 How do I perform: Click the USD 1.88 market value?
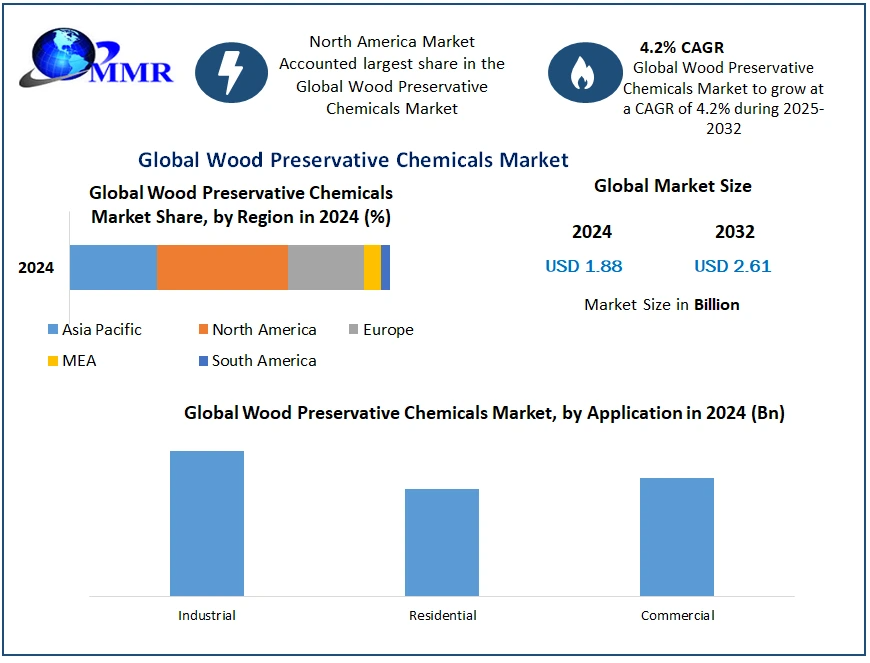click(x=583, y=266)
